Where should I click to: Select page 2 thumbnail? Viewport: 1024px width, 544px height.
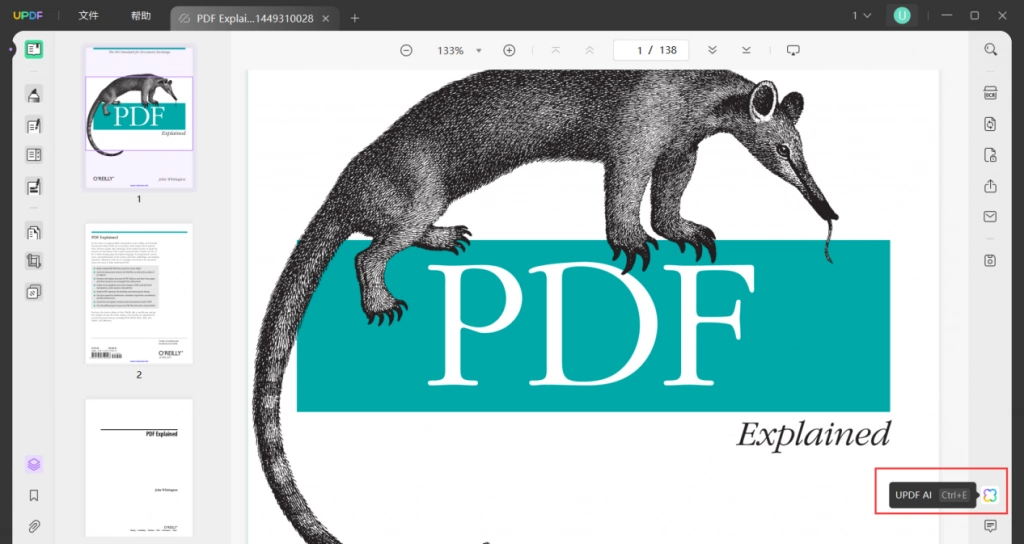click(x=139, y=294)
